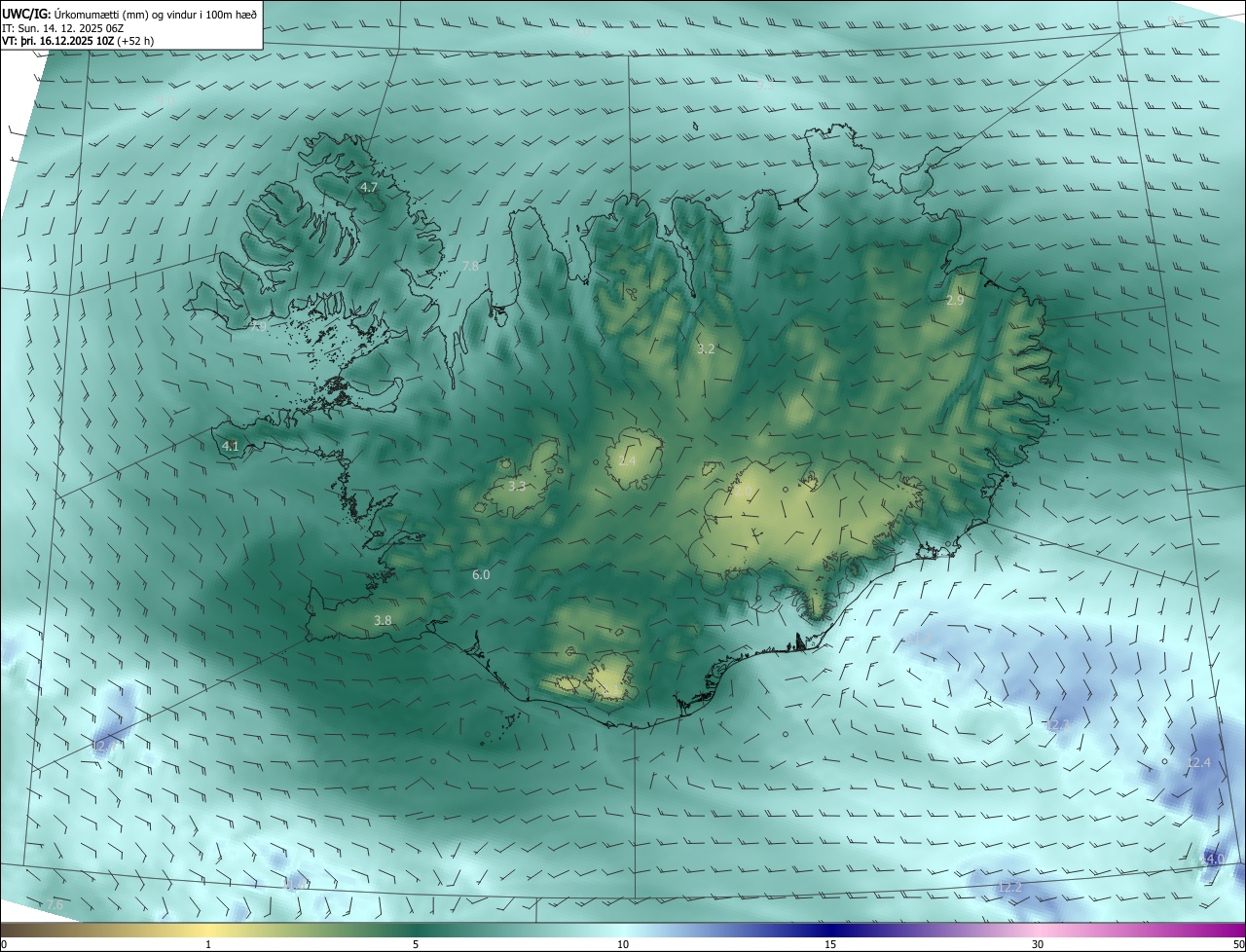Image resolution: width=1246 pixels, height=952 pixels.
Task: Click the color scale tick label 1
Action: coord(208,944)
